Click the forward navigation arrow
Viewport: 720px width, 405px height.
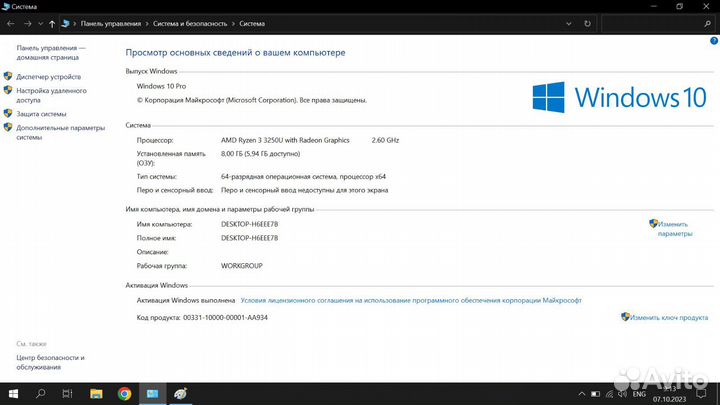click(x=28, y=23)
